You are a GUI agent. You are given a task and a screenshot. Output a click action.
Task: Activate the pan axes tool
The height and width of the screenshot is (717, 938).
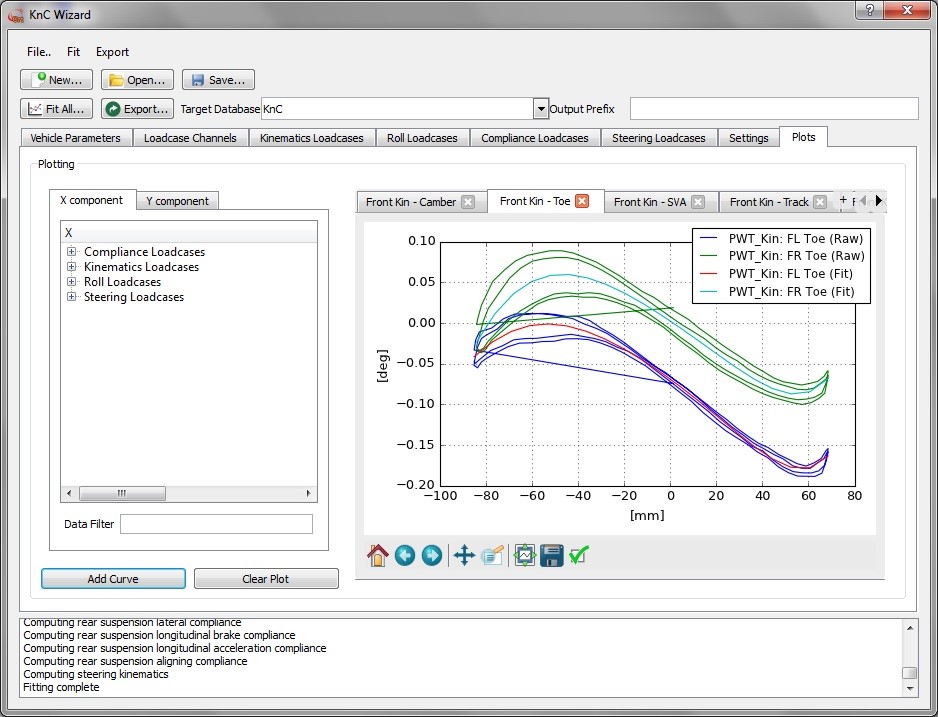click(x=464, y=555)
